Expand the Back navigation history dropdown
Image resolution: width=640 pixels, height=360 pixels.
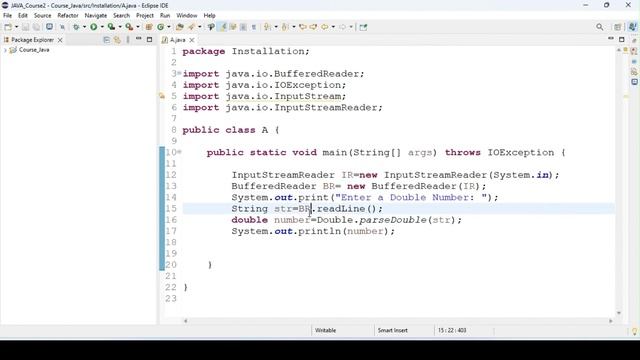[333, 27]
